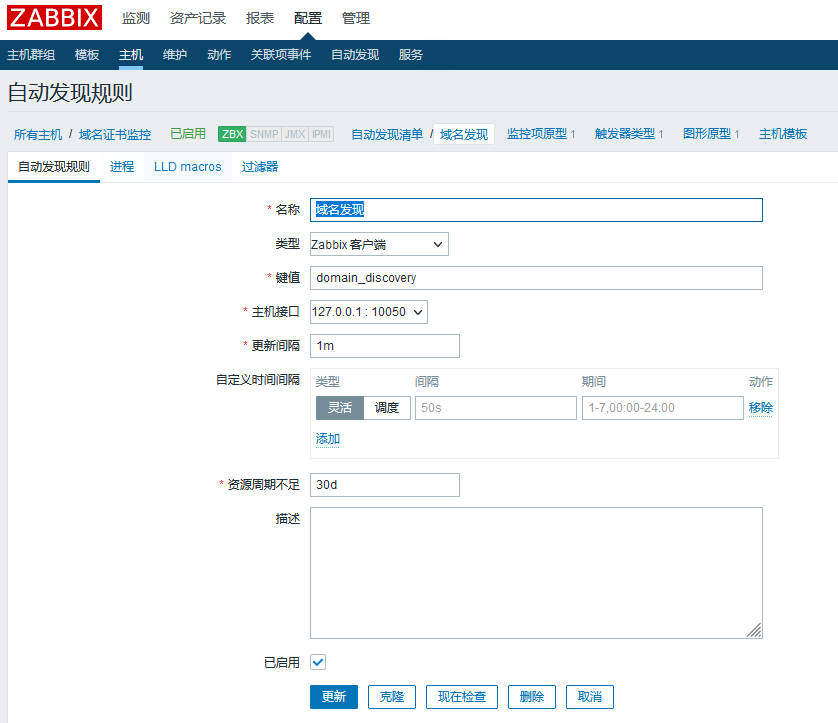Select 灵活 interval type
This screenshot has height=723, width=838.
339,408
